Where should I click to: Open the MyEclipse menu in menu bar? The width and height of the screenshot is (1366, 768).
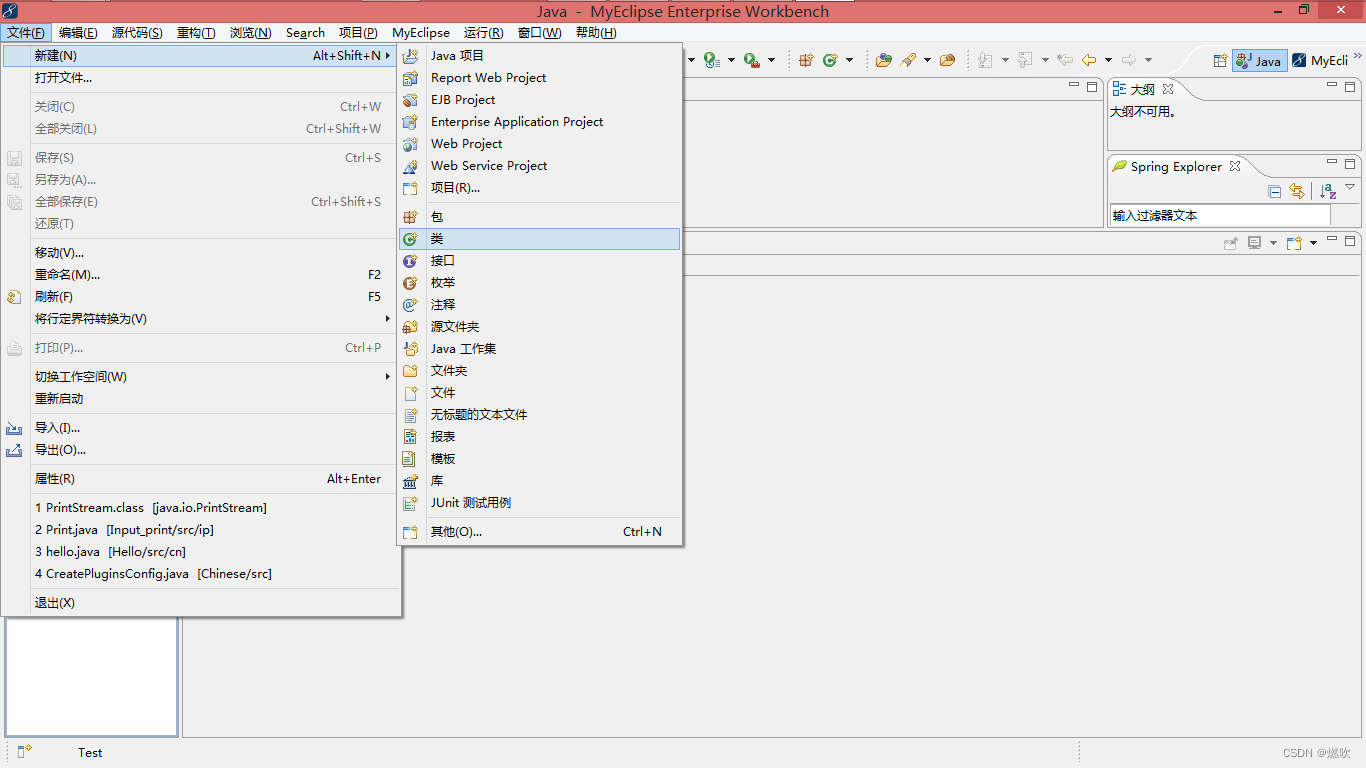tap(421, 33)
